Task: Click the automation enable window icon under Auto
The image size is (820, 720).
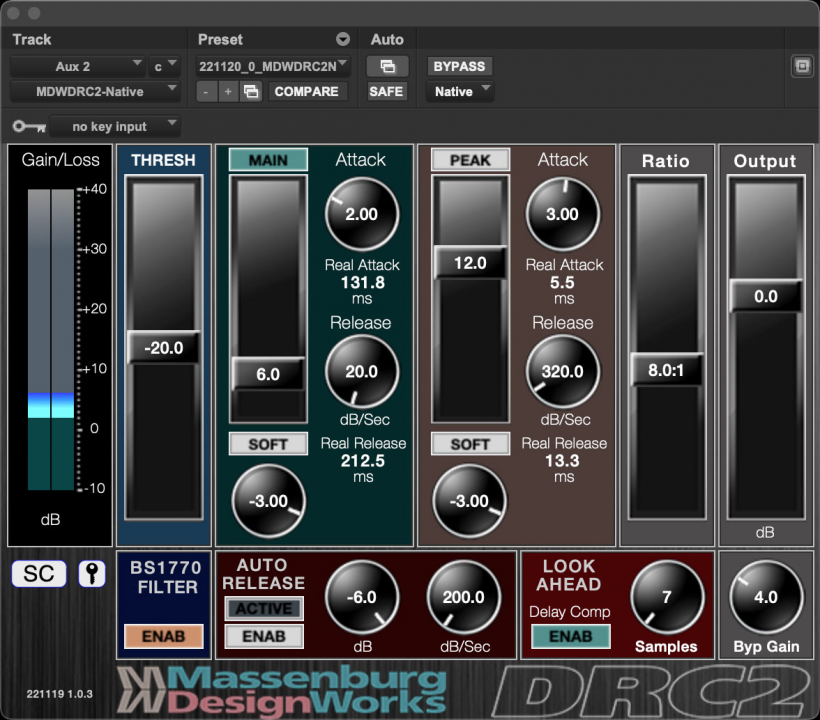Action: [386, 66]
